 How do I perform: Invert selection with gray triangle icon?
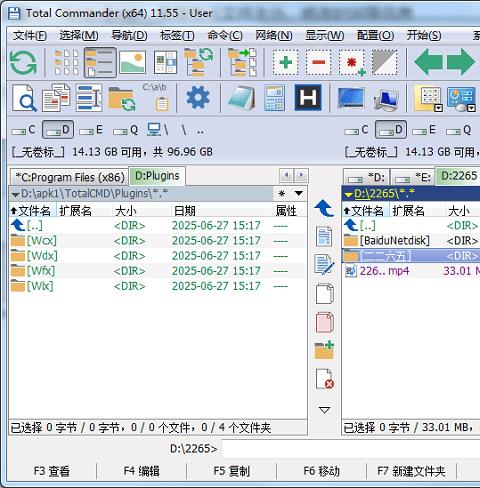tap(385, 62)
